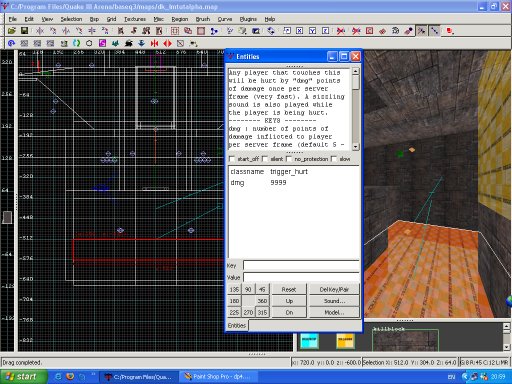Click the red boxed C toolbar icon
Image resolution: width=512 pixels, height=384 pixels.
[x=369, y=31]
